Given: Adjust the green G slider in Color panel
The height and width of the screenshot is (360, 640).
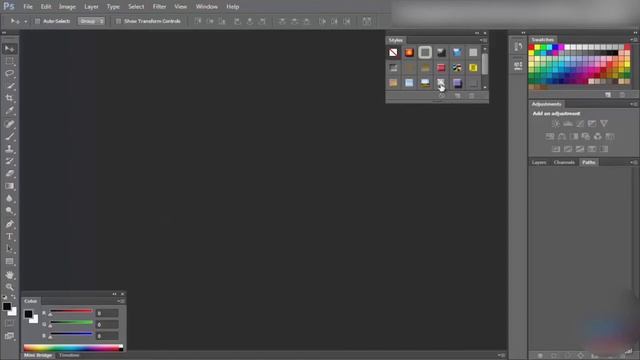Looking at the screenshot, I should click(71, 324).
